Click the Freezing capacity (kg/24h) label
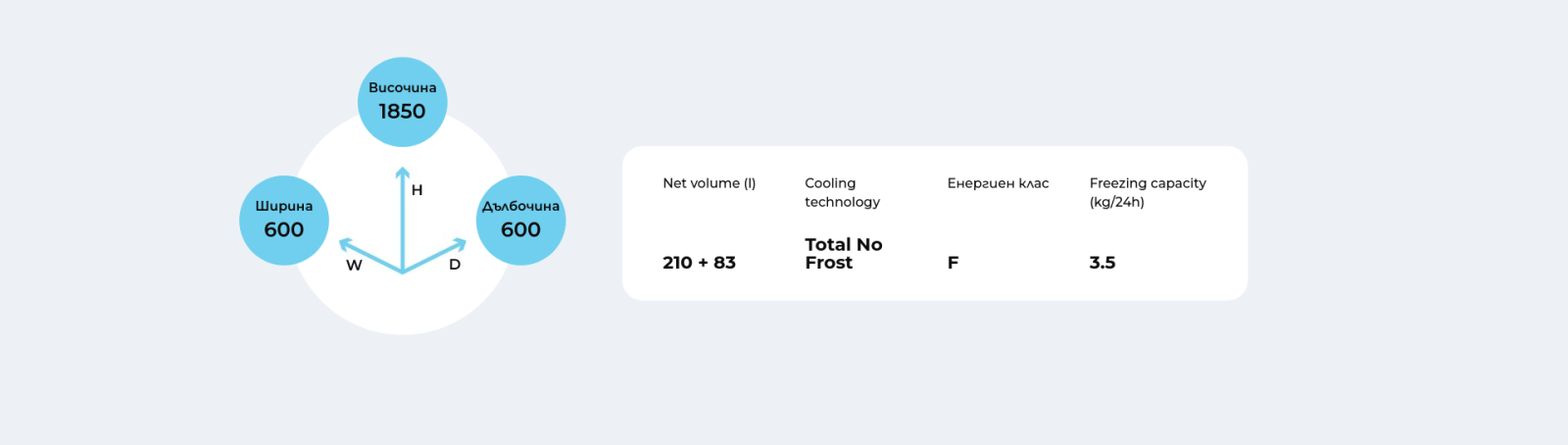 click(x=1148, y=192)
